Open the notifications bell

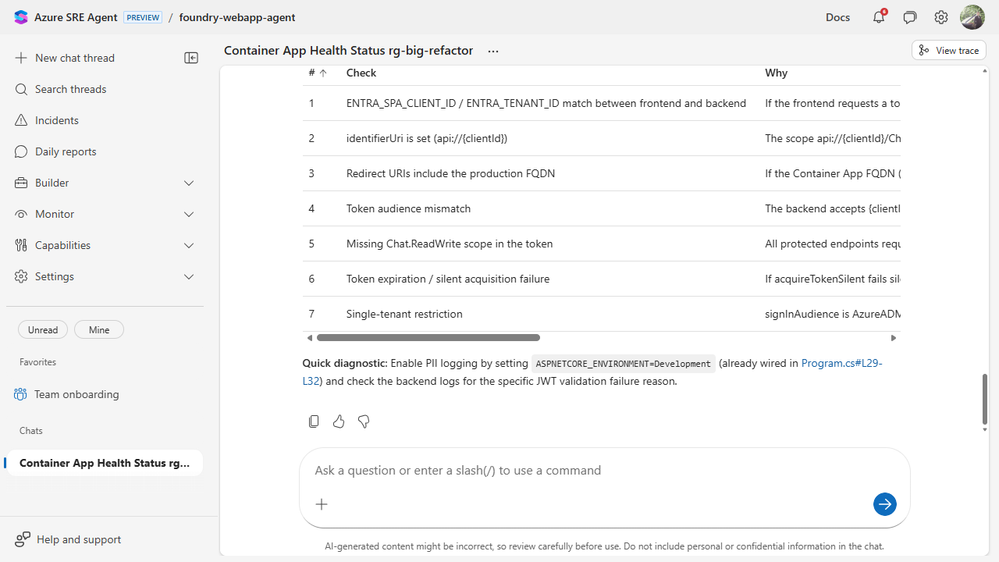click(879, 17)
